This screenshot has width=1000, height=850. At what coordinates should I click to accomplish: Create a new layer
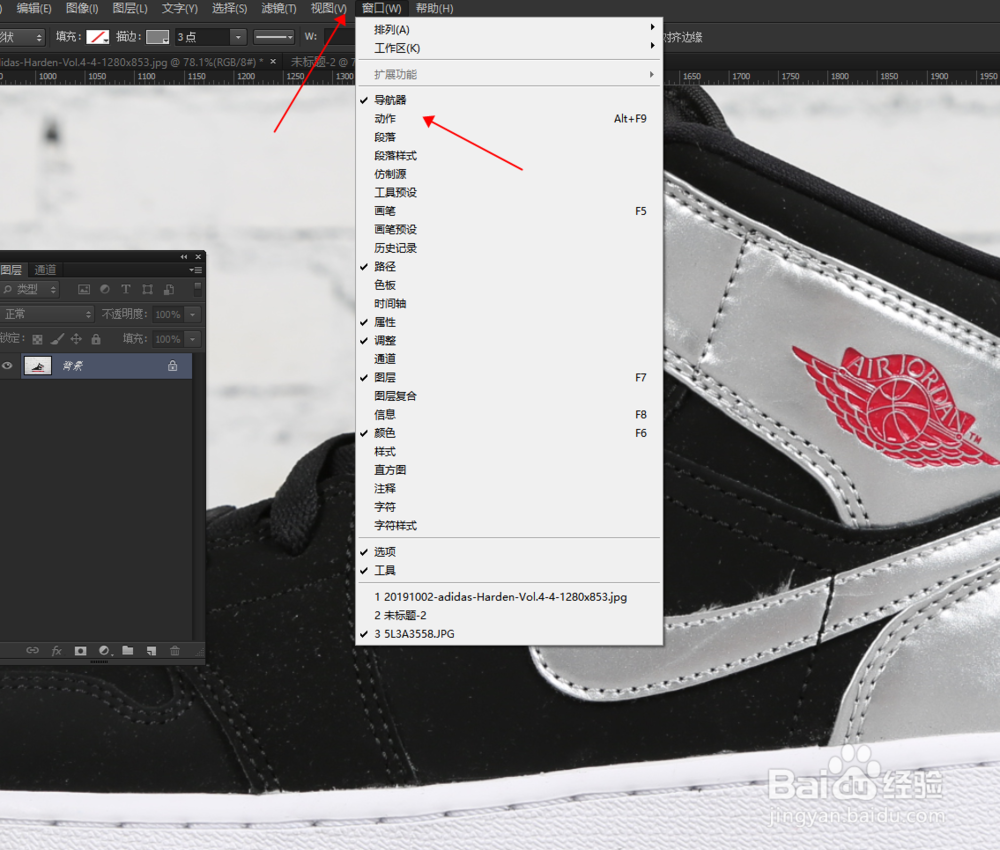[x=151, y=650]
